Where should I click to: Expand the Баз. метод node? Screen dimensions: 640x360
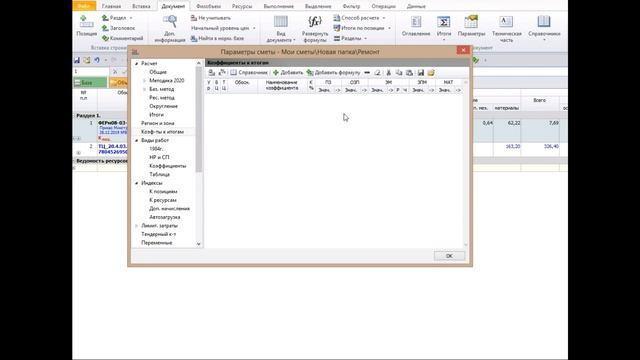[144, 89]
